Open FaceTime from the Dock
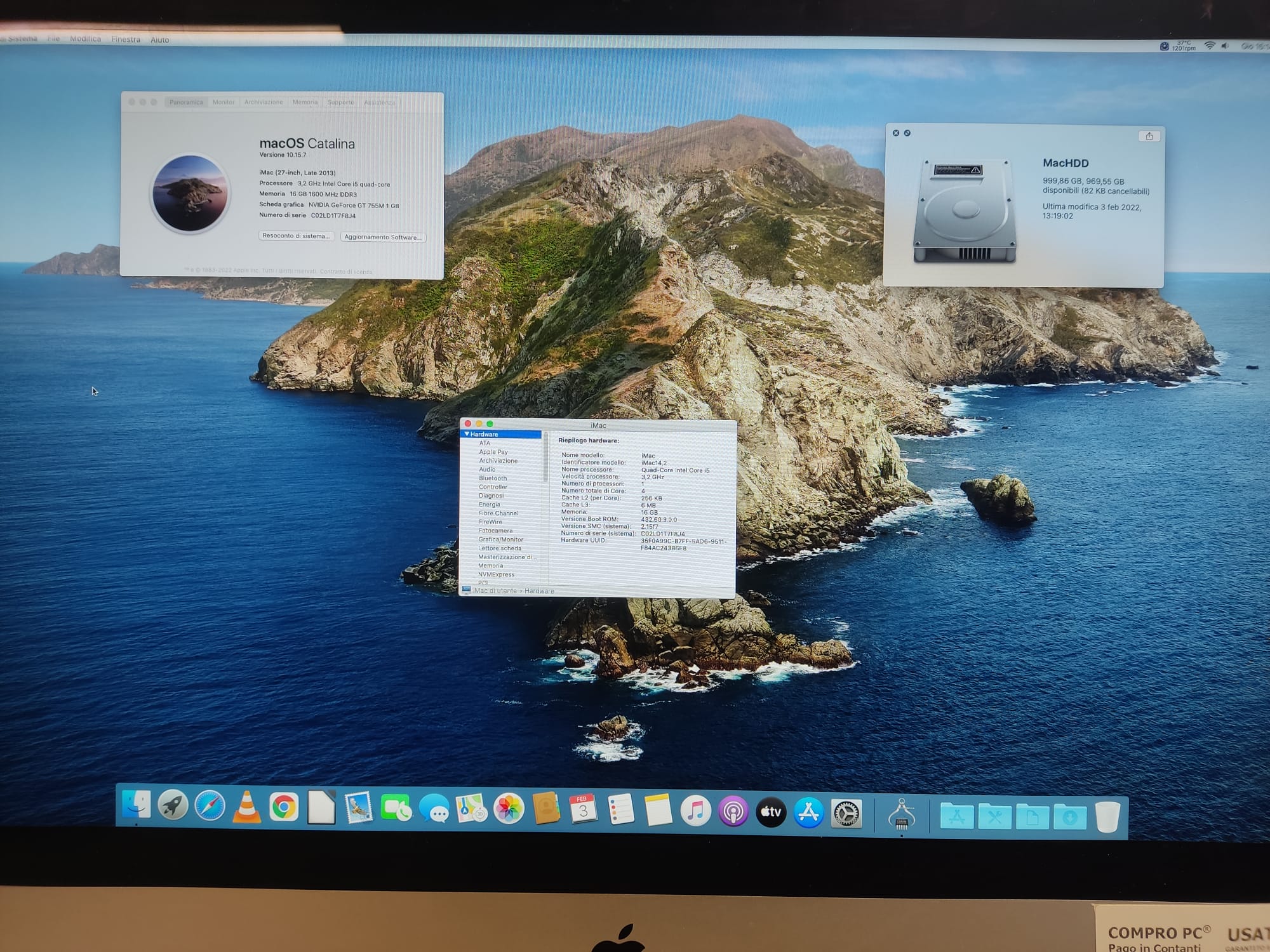This screenshot has height=952, width=1270. 396,809
